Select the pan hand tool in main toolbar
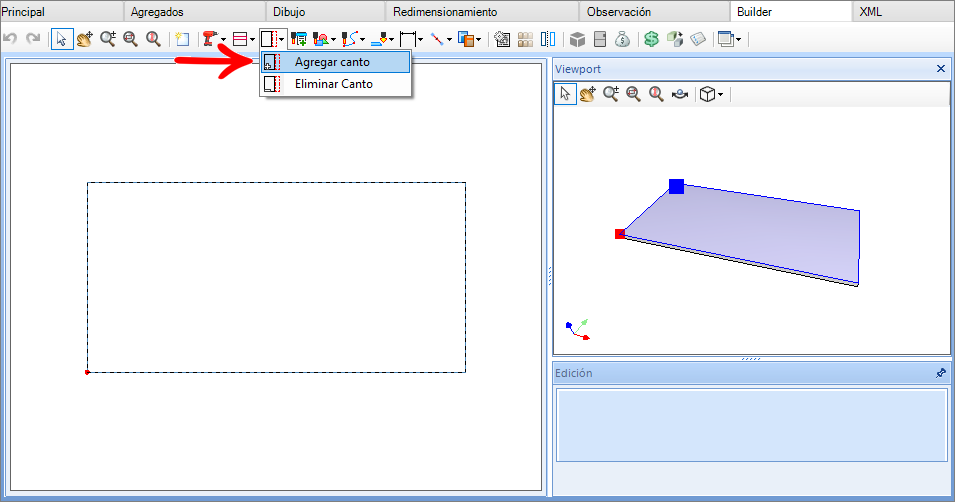Viewport: 955px width, 502px height. point(84,40)
